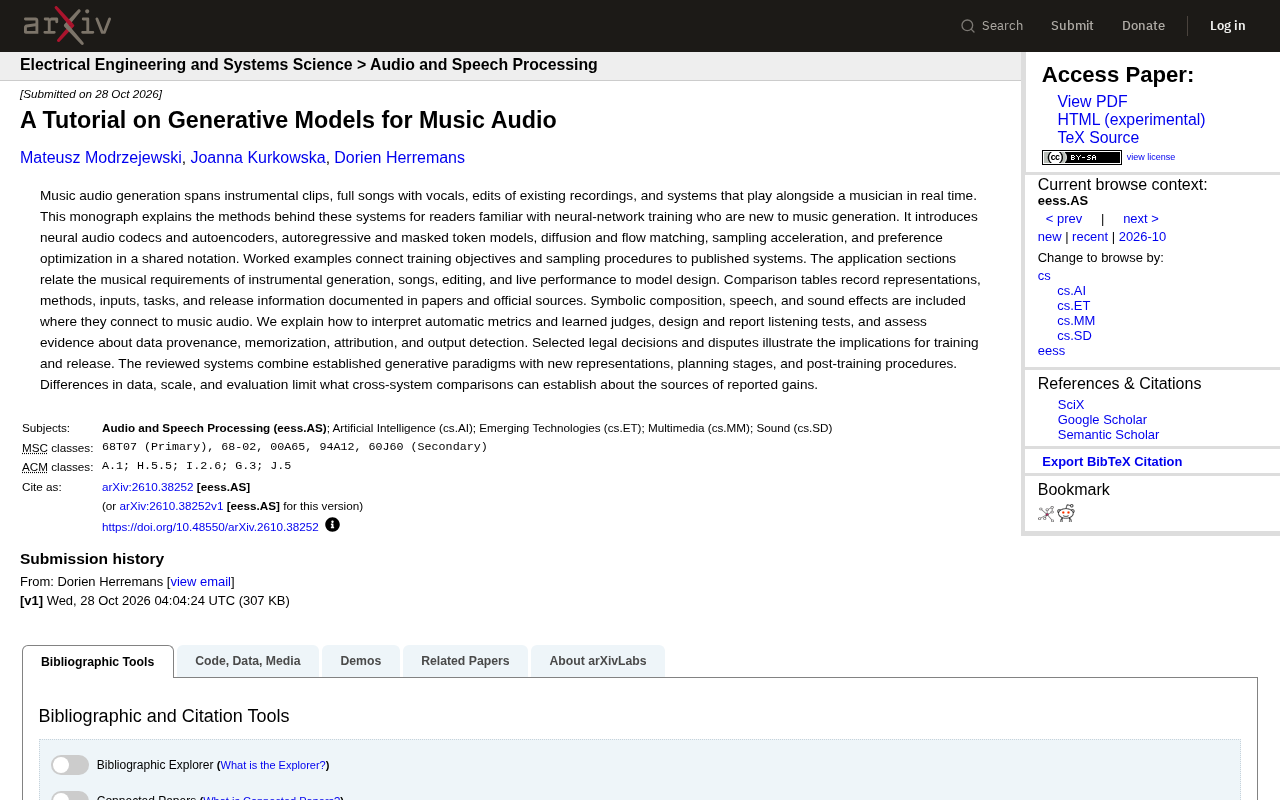The width and height of the screenshot is (1280, 800).
Task: Change browse context to cs.MM
Action: (x=1076, y=321)
